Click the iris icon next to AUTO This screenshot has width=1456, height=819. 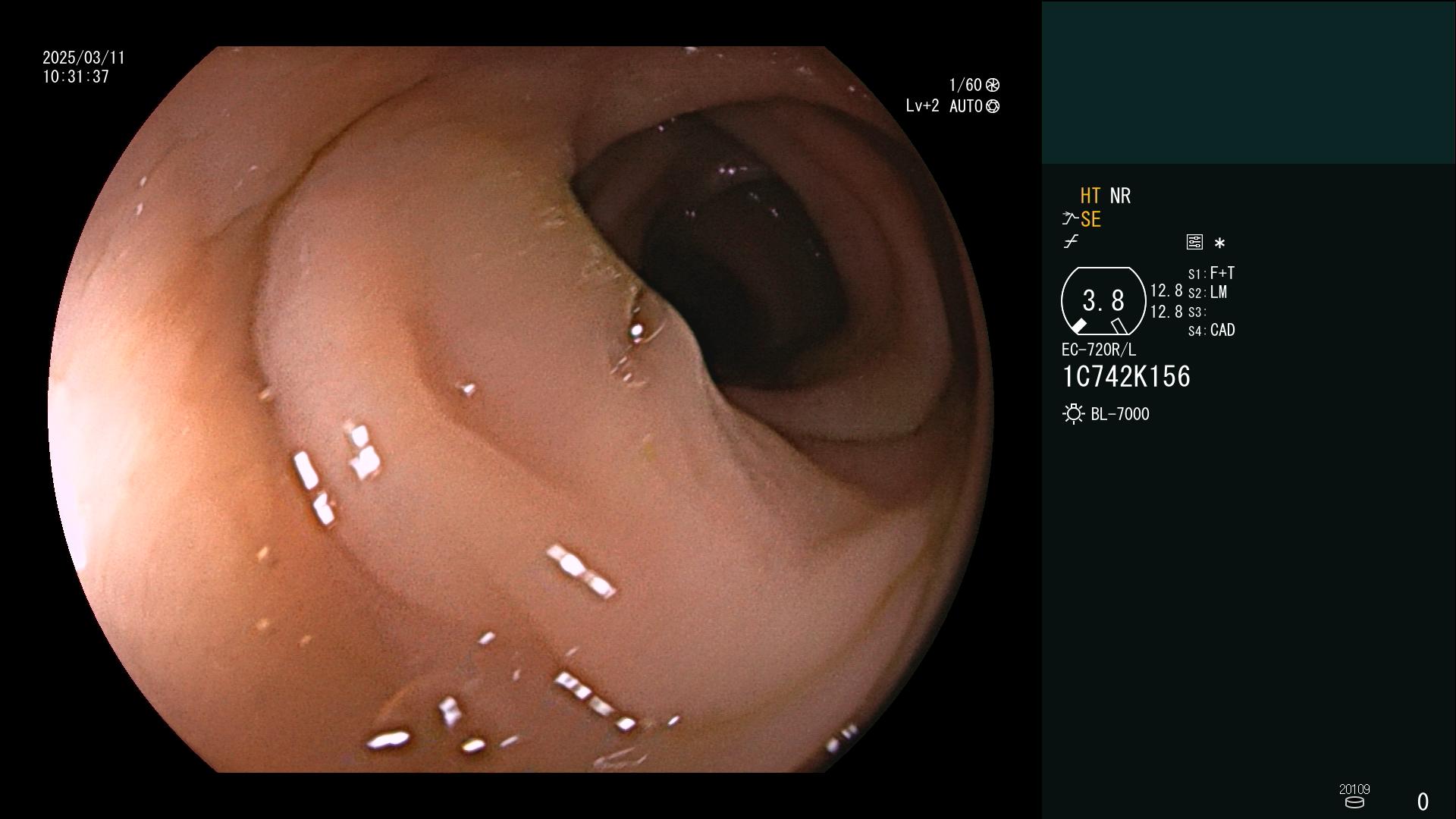coord(993,107)
